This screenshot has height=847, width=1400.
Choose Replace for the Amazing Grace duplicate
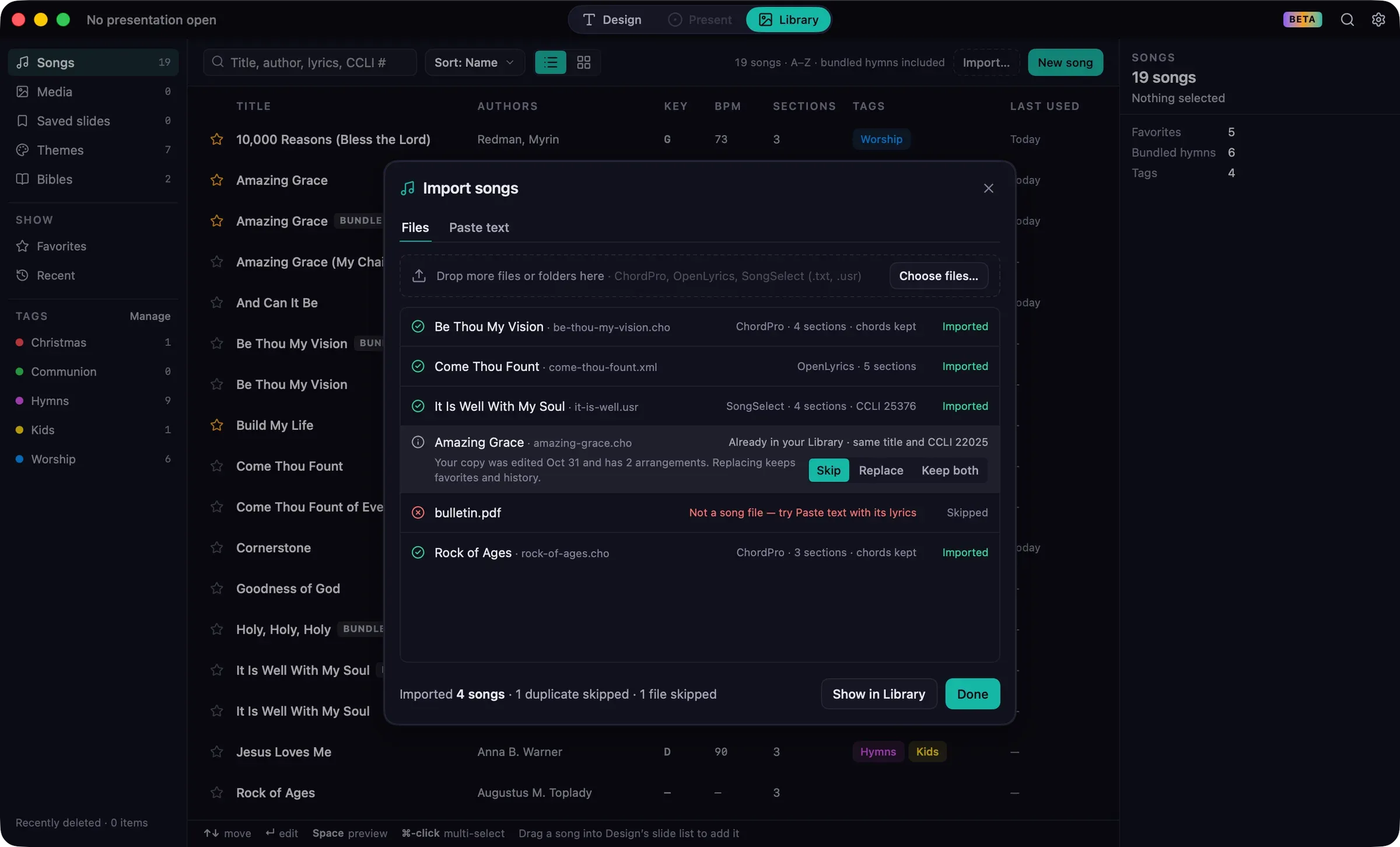click(881, 470)
